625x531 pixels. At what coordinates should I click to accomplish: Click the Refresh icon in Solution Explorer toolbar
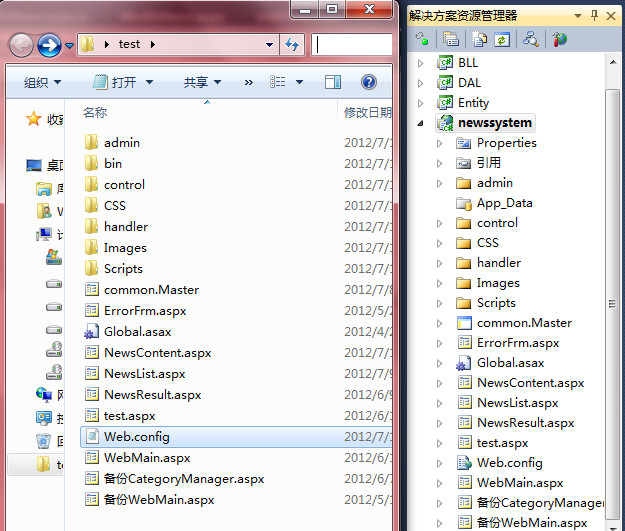(x=502, y=39)
